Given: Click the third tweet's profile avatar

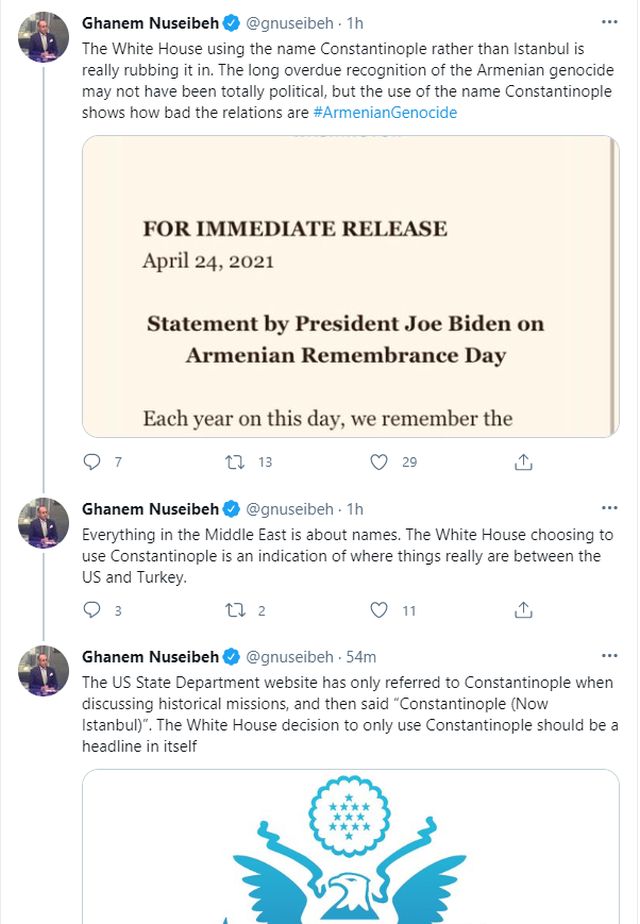Looking at the screenshot, I should click(44, 671).
